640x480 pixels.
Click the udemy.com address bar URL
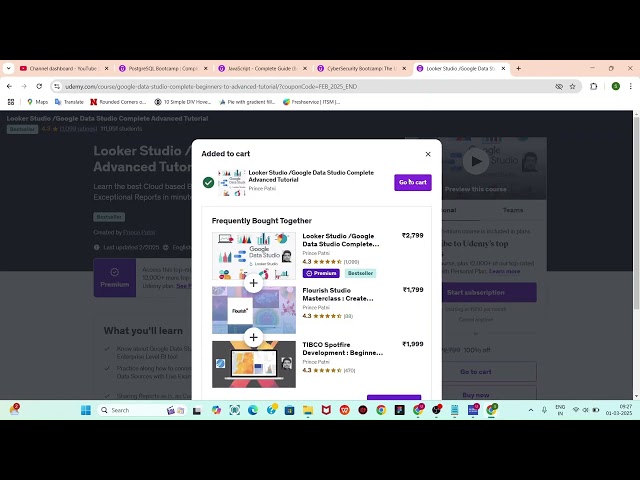coord(211,87)
